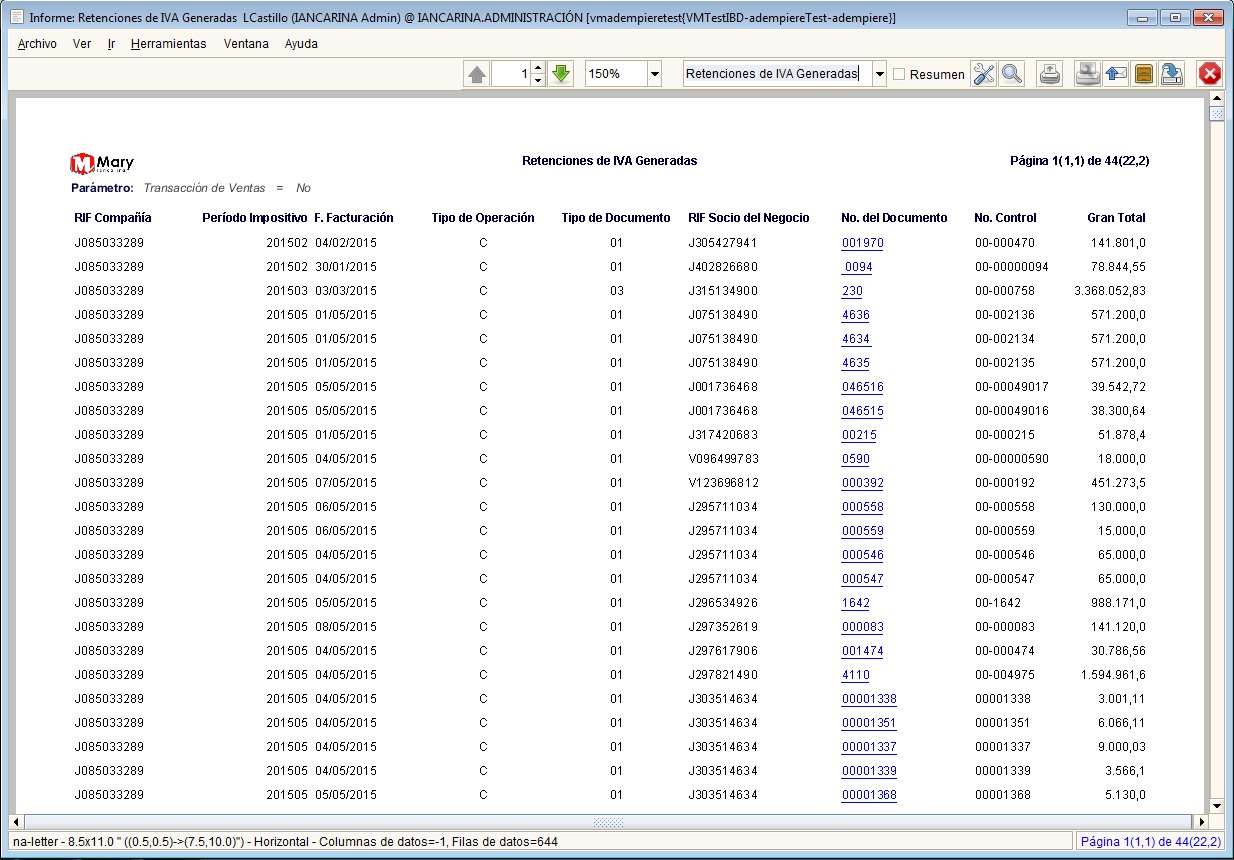Toggle the Resumen checkbox
Image resolution: width=1234 pixels, height=860 pixels.
coord(899,74)
